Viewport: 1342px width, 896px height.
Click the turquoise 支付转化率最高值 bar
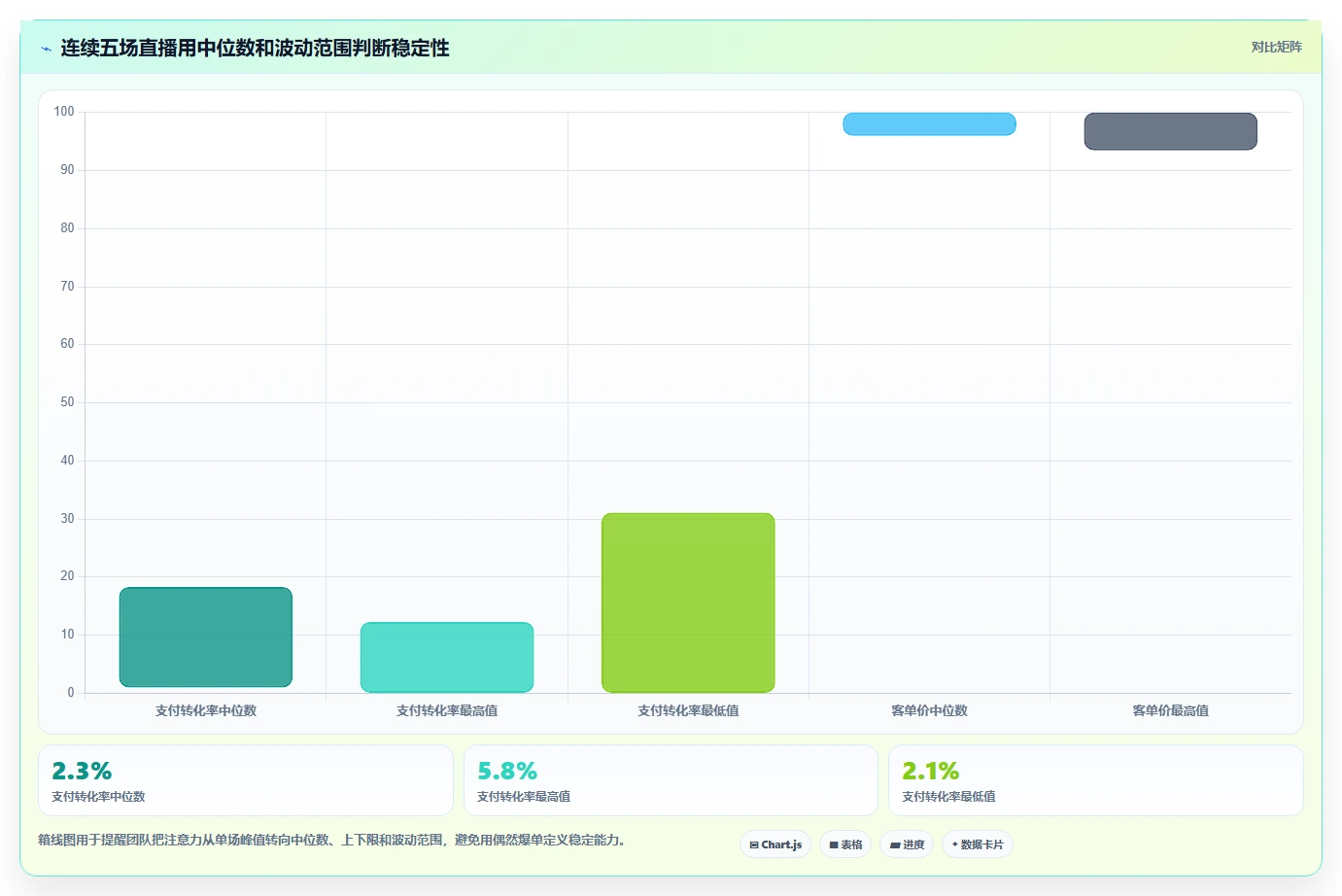447,657
